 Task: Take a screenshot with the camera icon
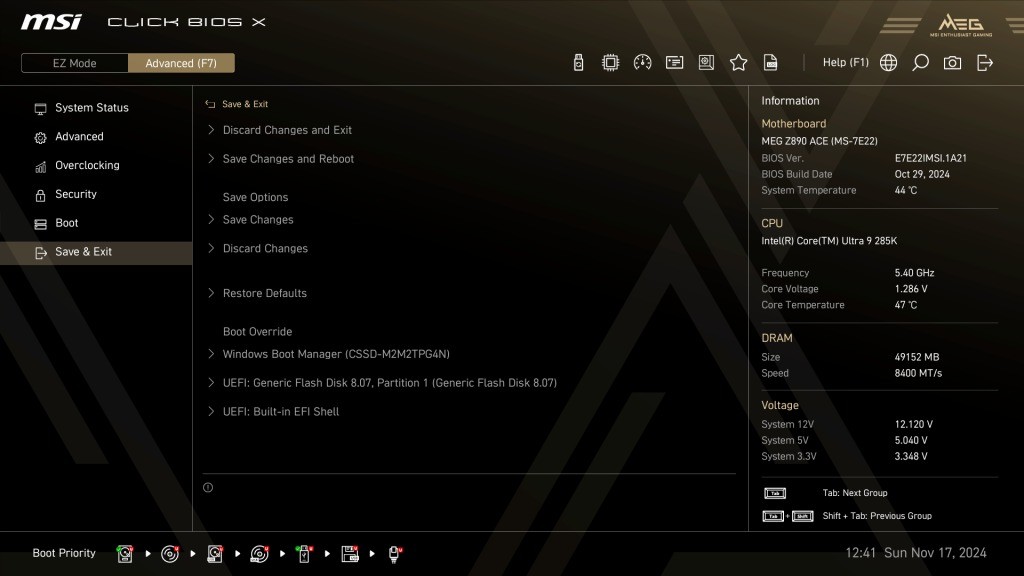[x=952, y=63]
